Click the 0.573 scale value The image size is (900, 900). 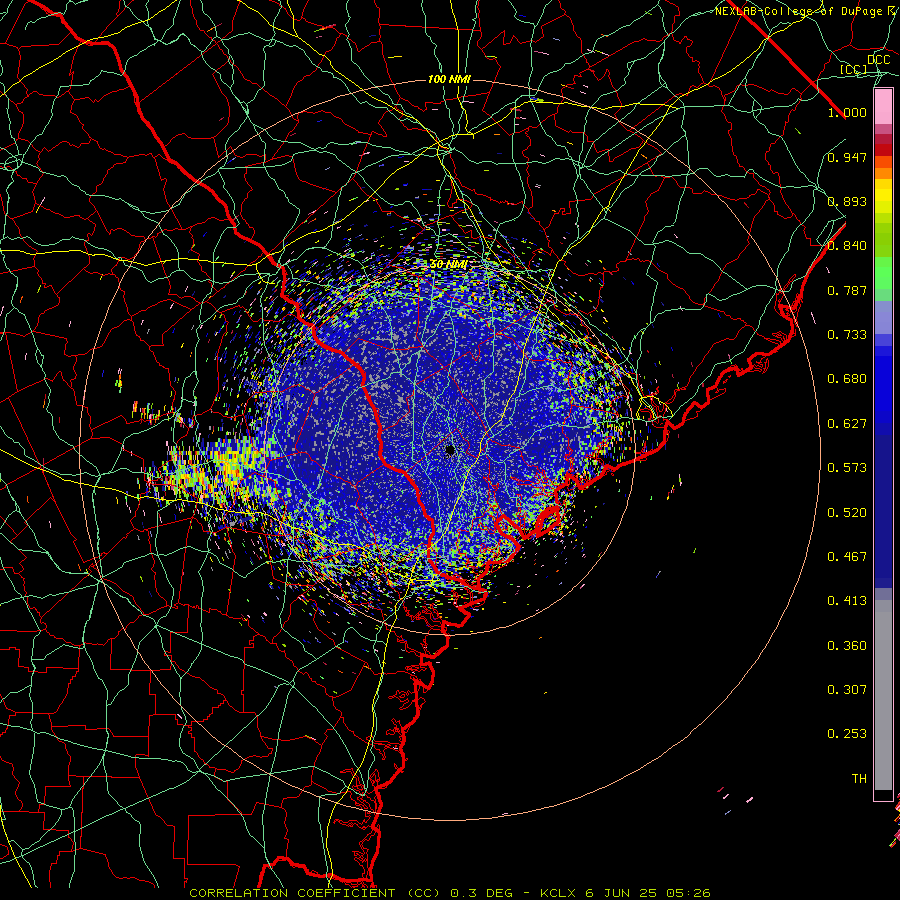click(847, 468)
